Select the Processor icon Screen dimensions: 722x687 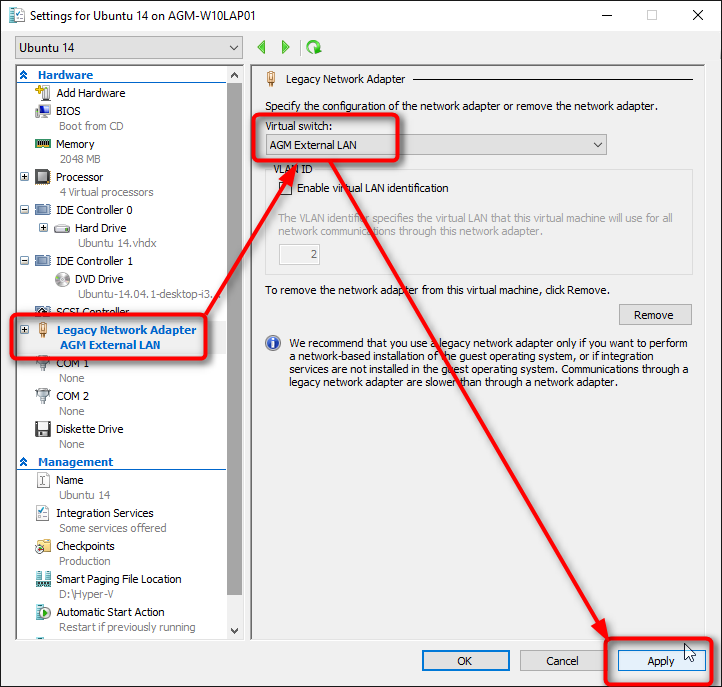(43, 177)
